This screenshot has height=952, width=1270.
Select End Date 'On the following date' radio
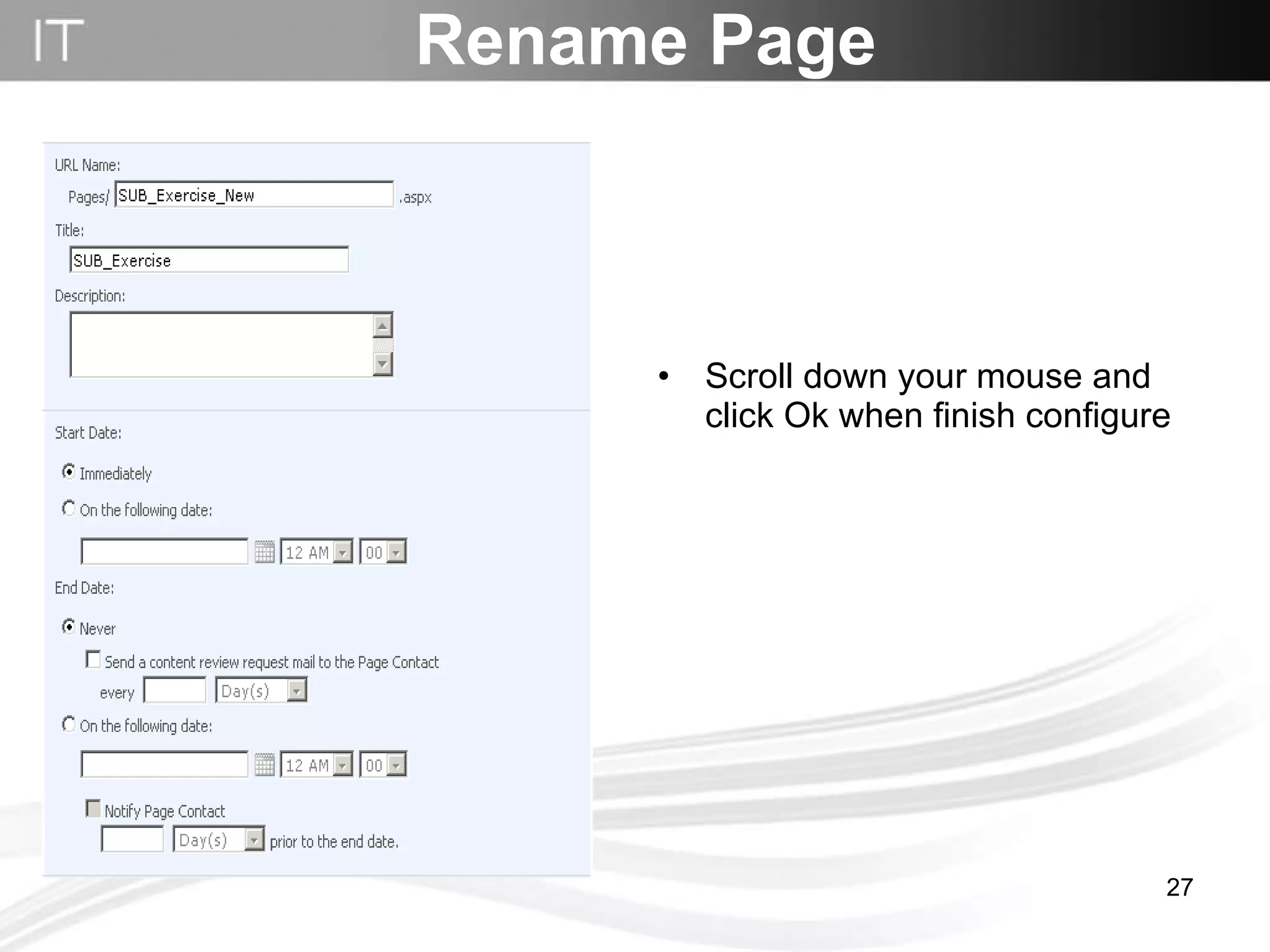pyautogui.click(x=69, y=724)
